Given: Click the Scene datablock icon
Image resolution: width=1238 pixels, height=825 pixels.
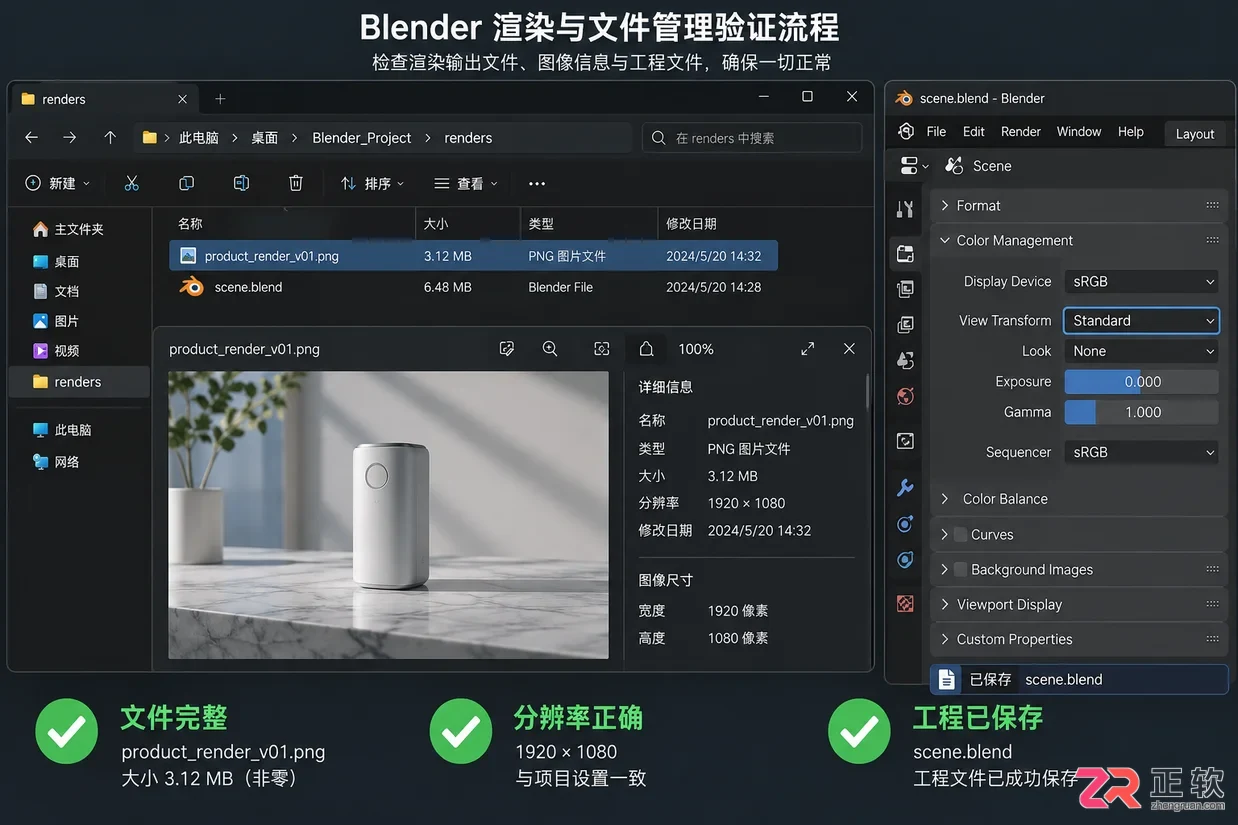Looking at the screenshot, I should point(954,166).
